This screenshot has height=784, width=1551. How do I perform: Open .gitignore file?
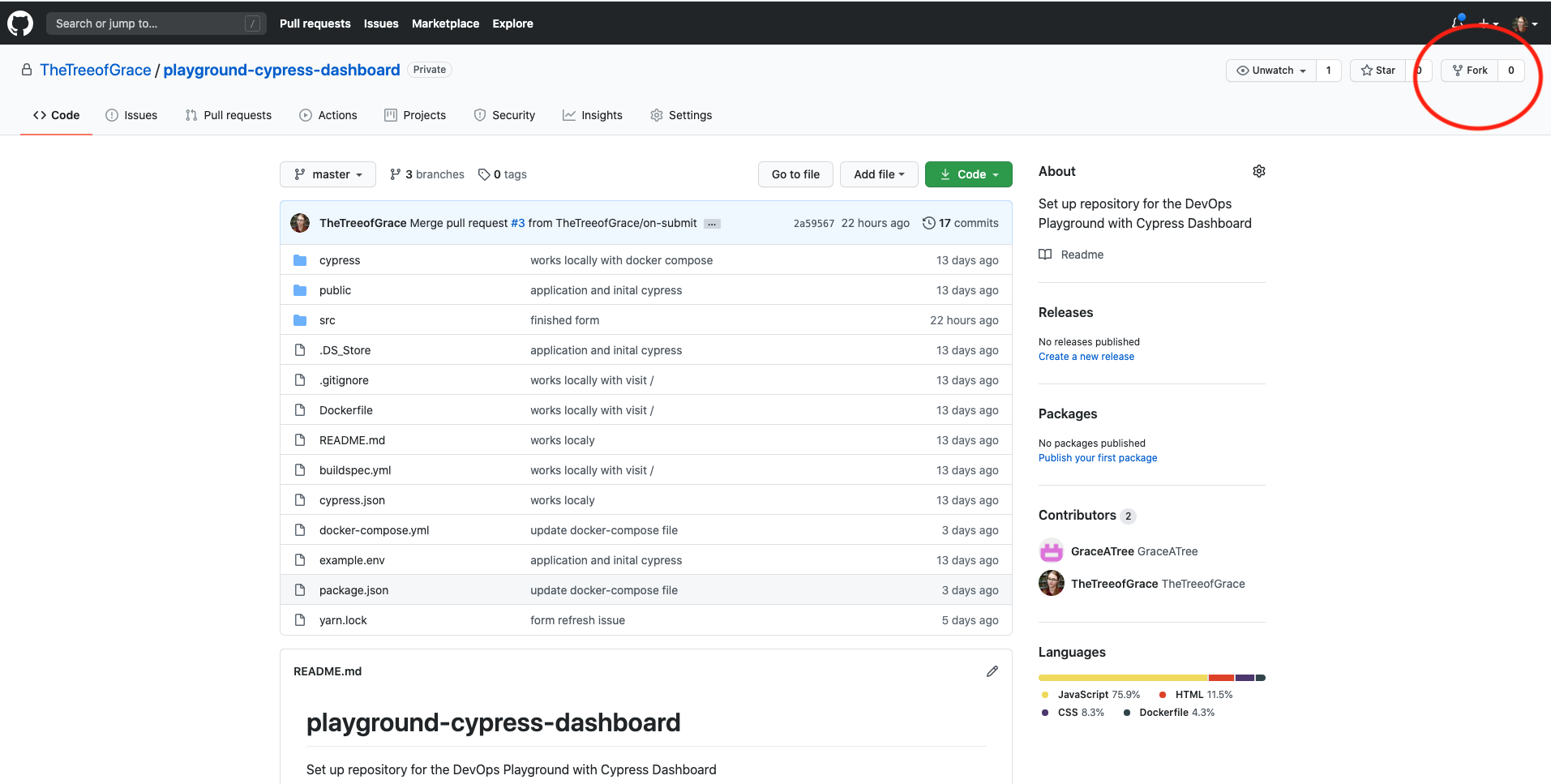click(x=344, y=380)
